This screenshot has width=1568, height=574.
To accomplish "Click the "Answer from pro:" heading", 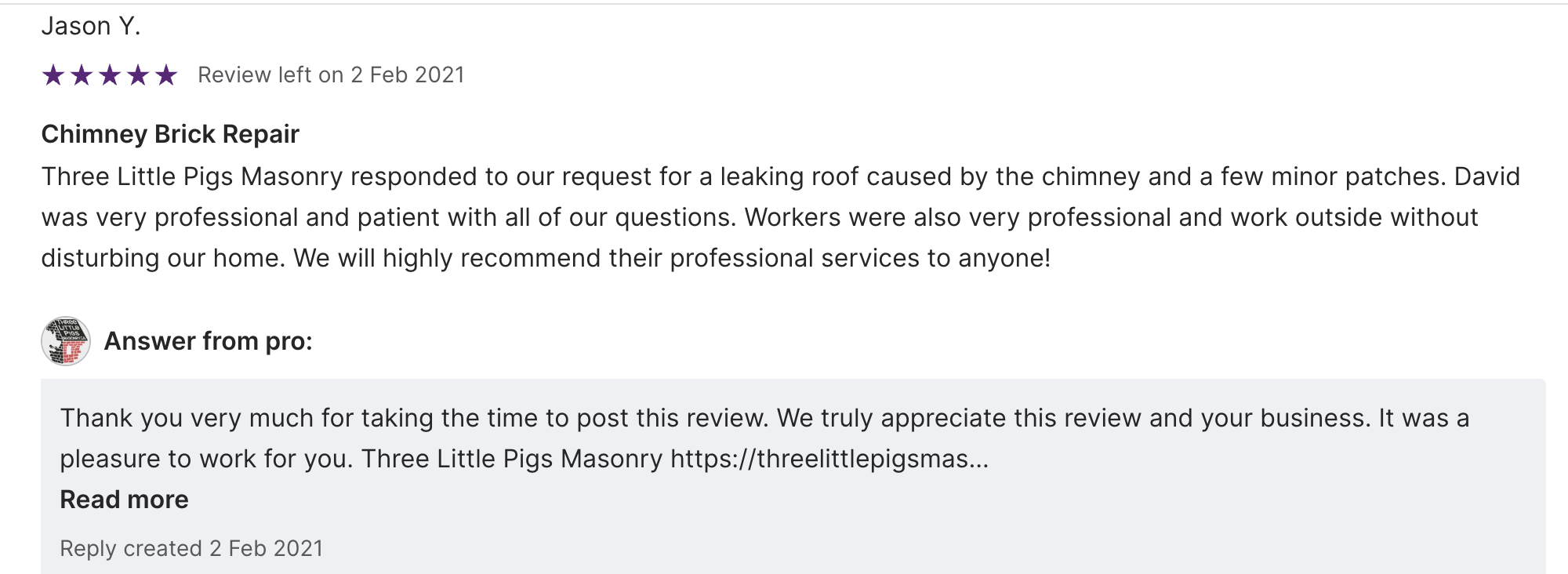I will tap(208, 341).
